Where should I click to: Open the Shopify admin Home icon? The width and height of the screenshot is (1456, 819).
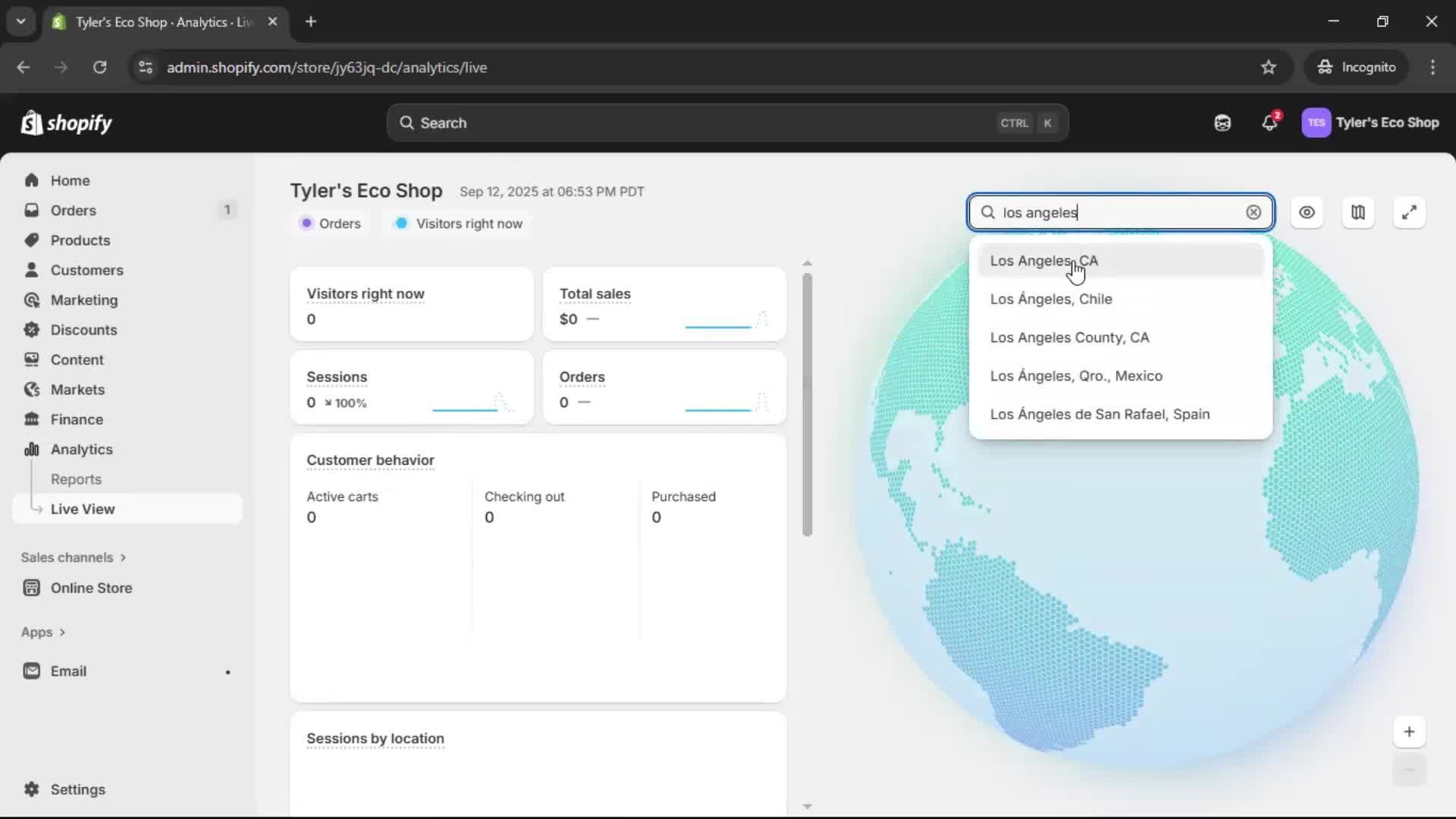(x=33, y=180)
